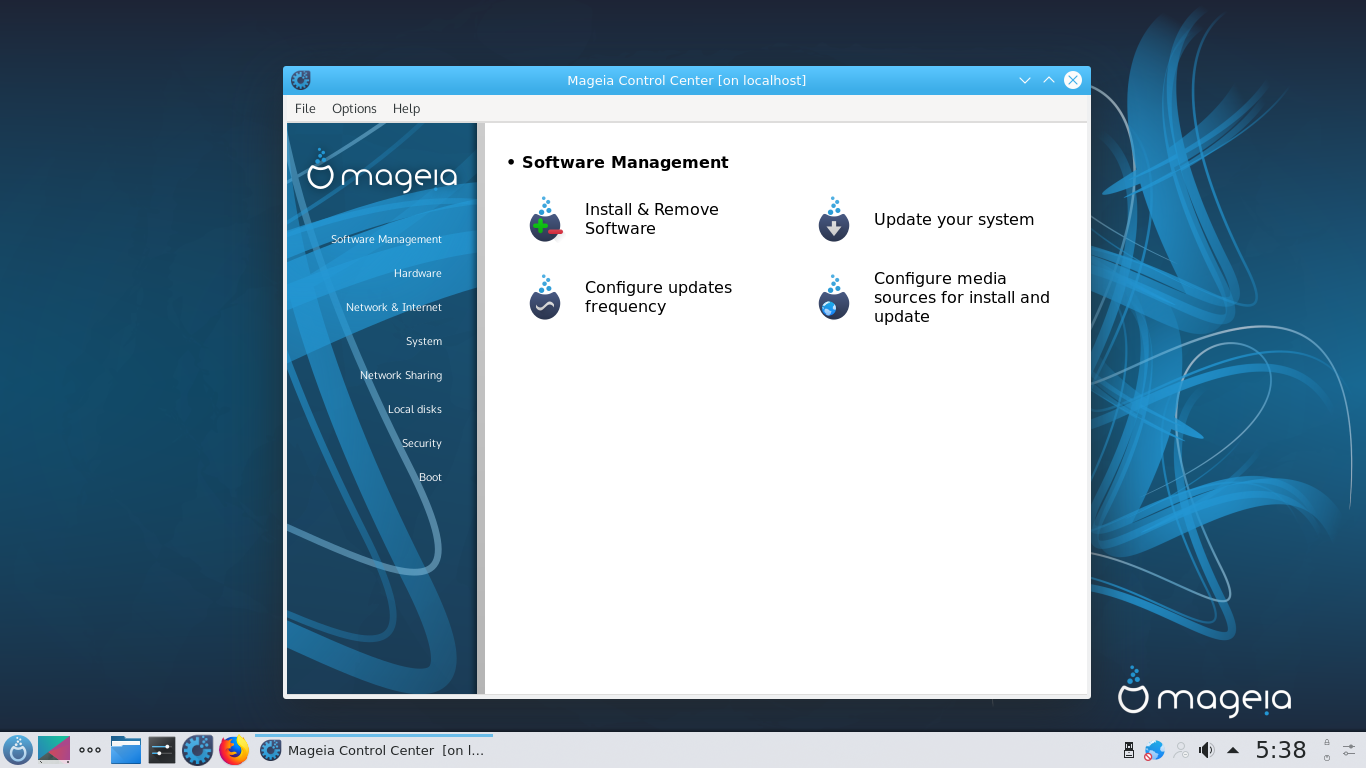The width and height of the screenshot is (1366, 768).
Task: Select the Boot category
Action: coord(430,477)
